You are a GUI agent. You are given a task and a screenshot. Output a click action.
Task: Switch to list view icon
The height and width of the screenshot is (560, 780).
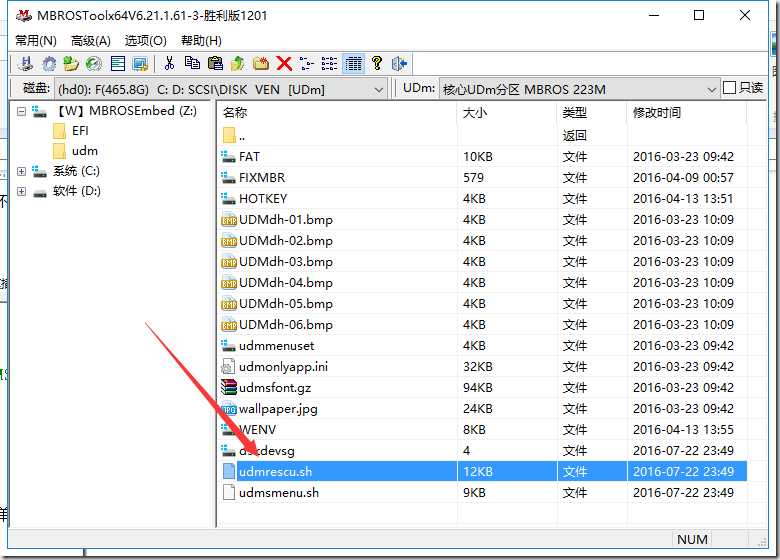click(x=329, y=63)
